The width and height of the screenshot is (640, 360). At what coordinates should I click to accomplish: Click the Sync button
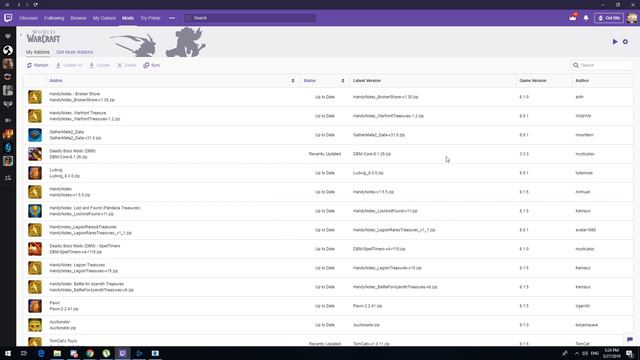pyautogui.click(x=152, y=65)
